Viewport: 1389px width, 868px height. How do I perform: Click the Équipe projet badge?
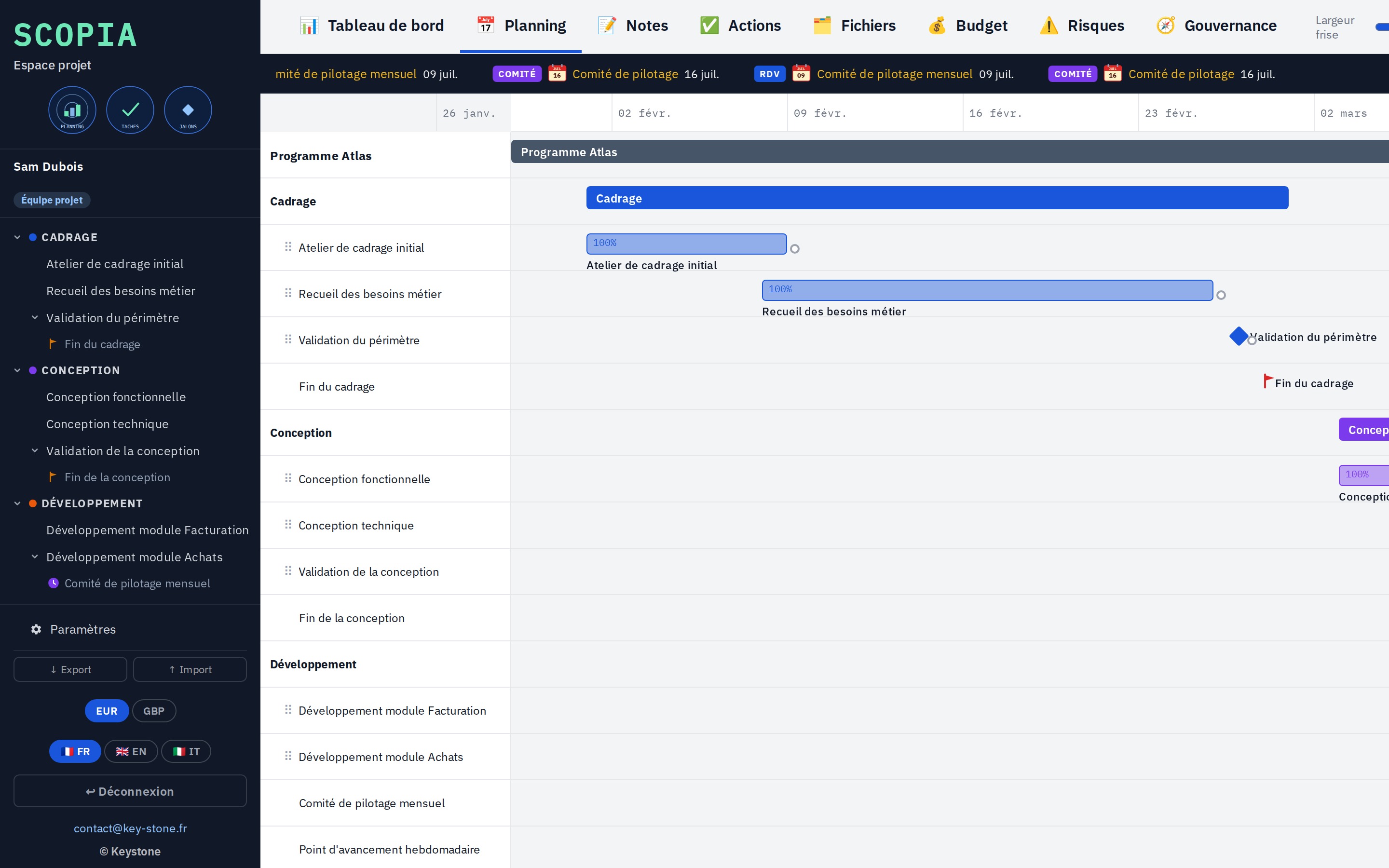(52, 200)
